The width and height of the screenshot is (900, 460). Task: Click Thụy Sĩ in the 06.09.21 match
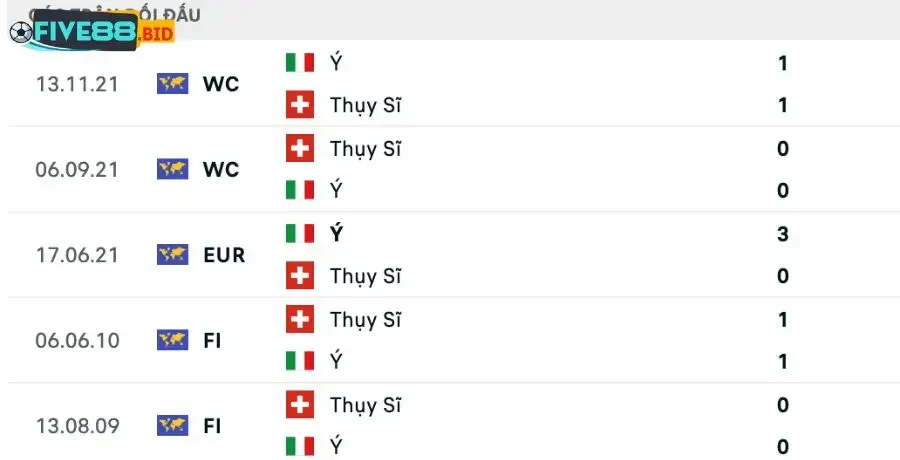tap(366, 149)
